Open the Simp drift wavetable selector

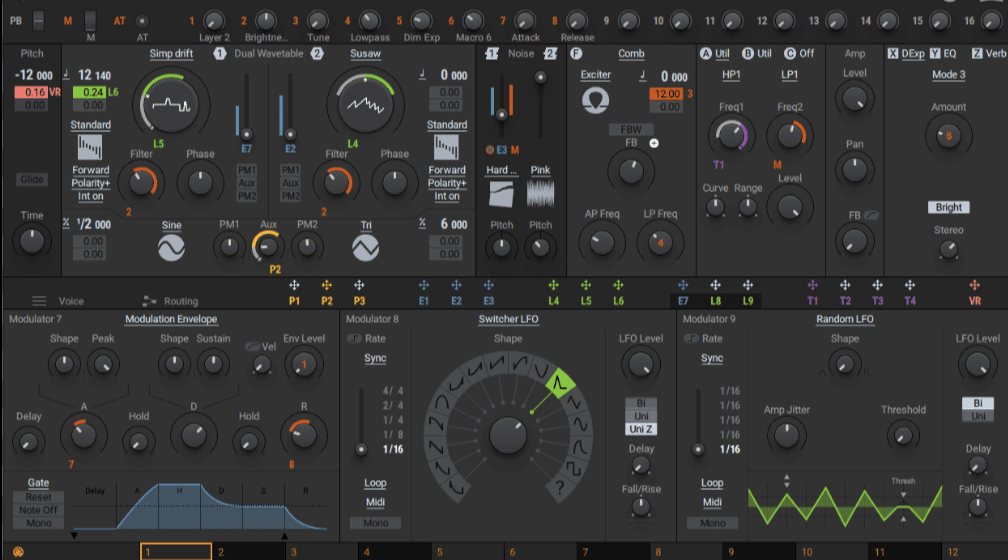click(x=171, y=53)
